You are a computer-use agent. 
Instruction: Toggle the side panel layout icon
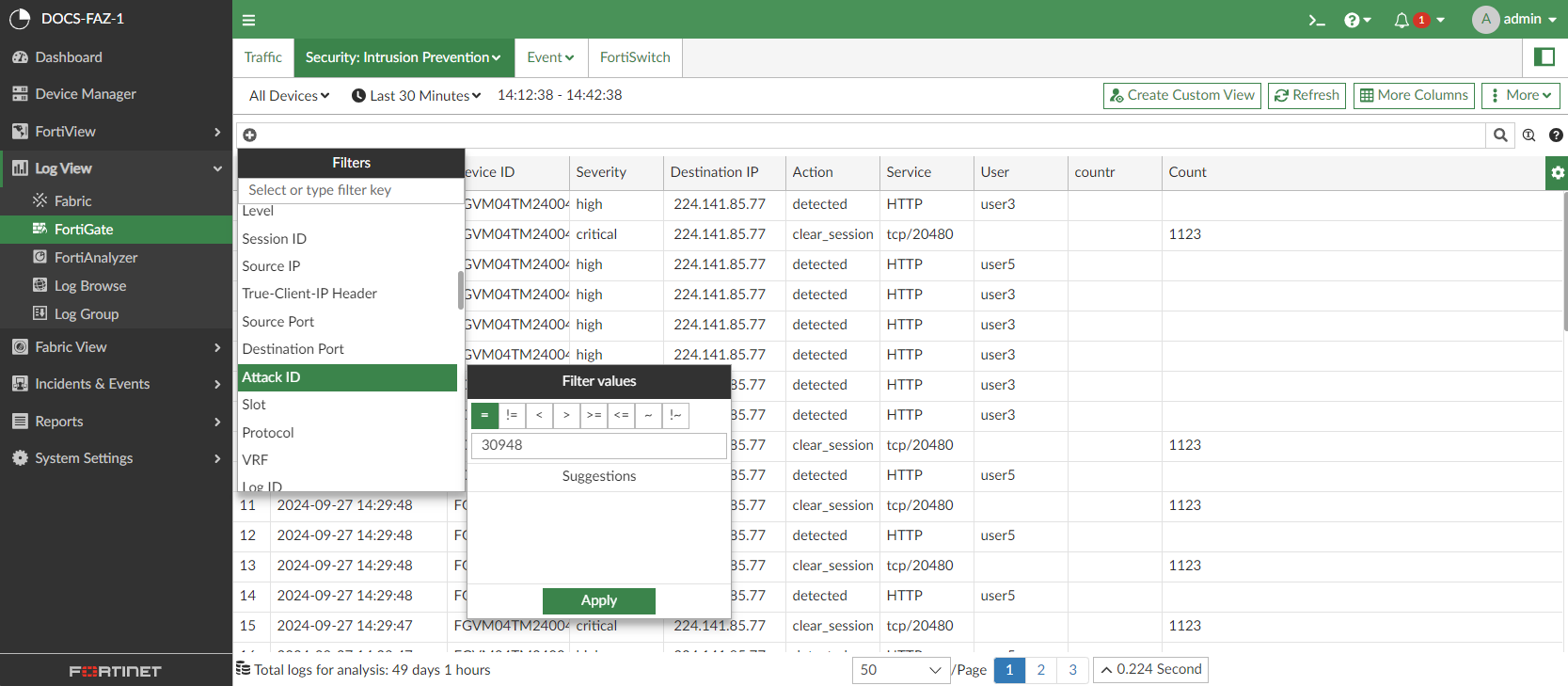pos(1544,57)
